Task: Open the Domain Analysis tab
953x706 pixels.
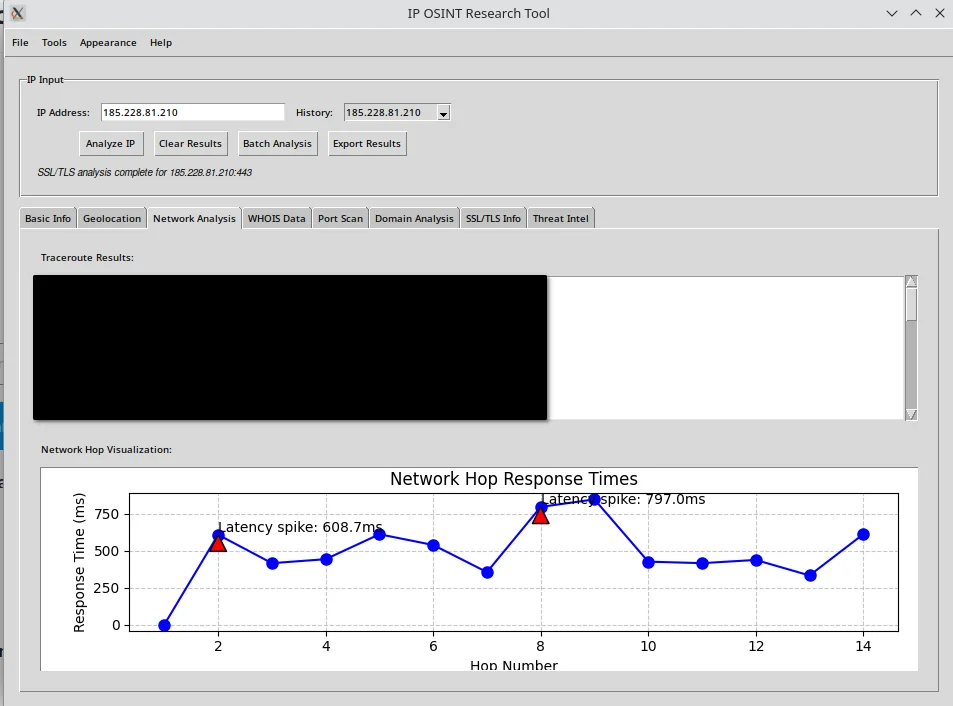Action: coord(414,219)
